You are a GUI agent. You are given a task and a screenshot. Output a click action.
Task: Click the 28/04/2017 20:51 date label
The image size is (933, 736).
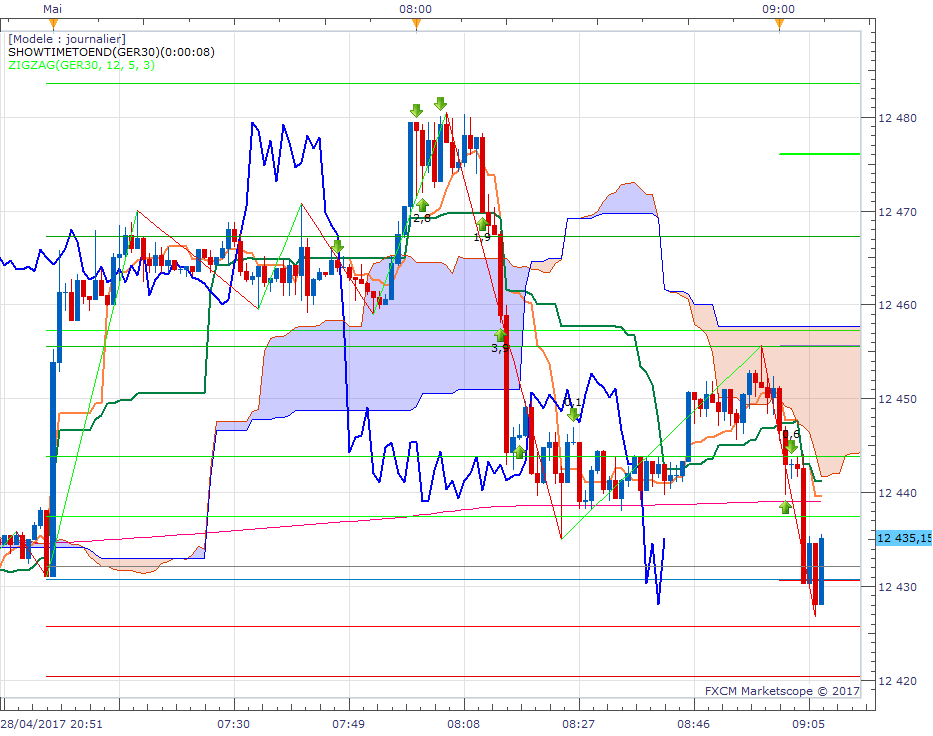click(51, 724)
